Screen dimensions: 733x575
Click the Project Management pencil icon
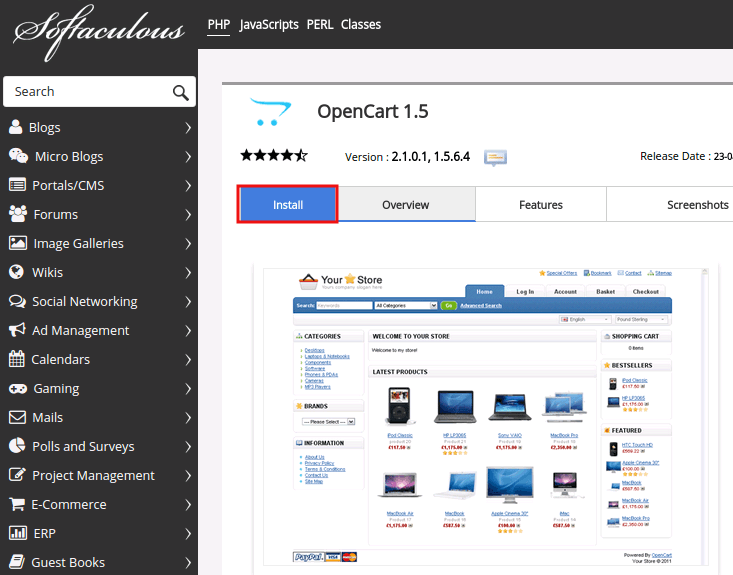17,474
